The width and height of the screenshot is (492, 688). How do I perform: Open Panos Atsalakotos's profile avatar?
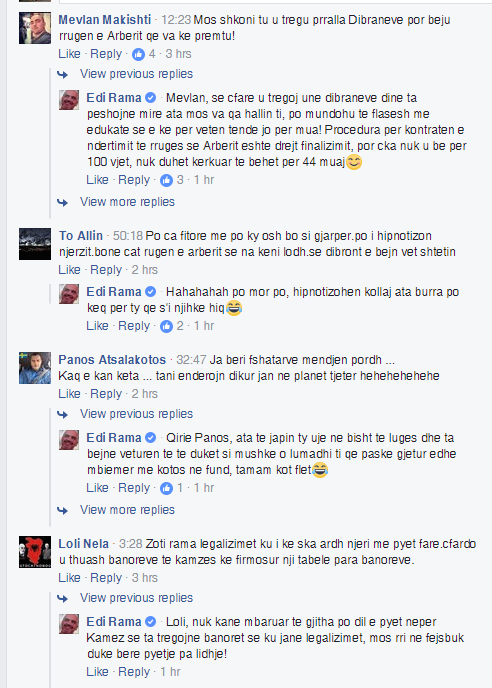(35, 368)
